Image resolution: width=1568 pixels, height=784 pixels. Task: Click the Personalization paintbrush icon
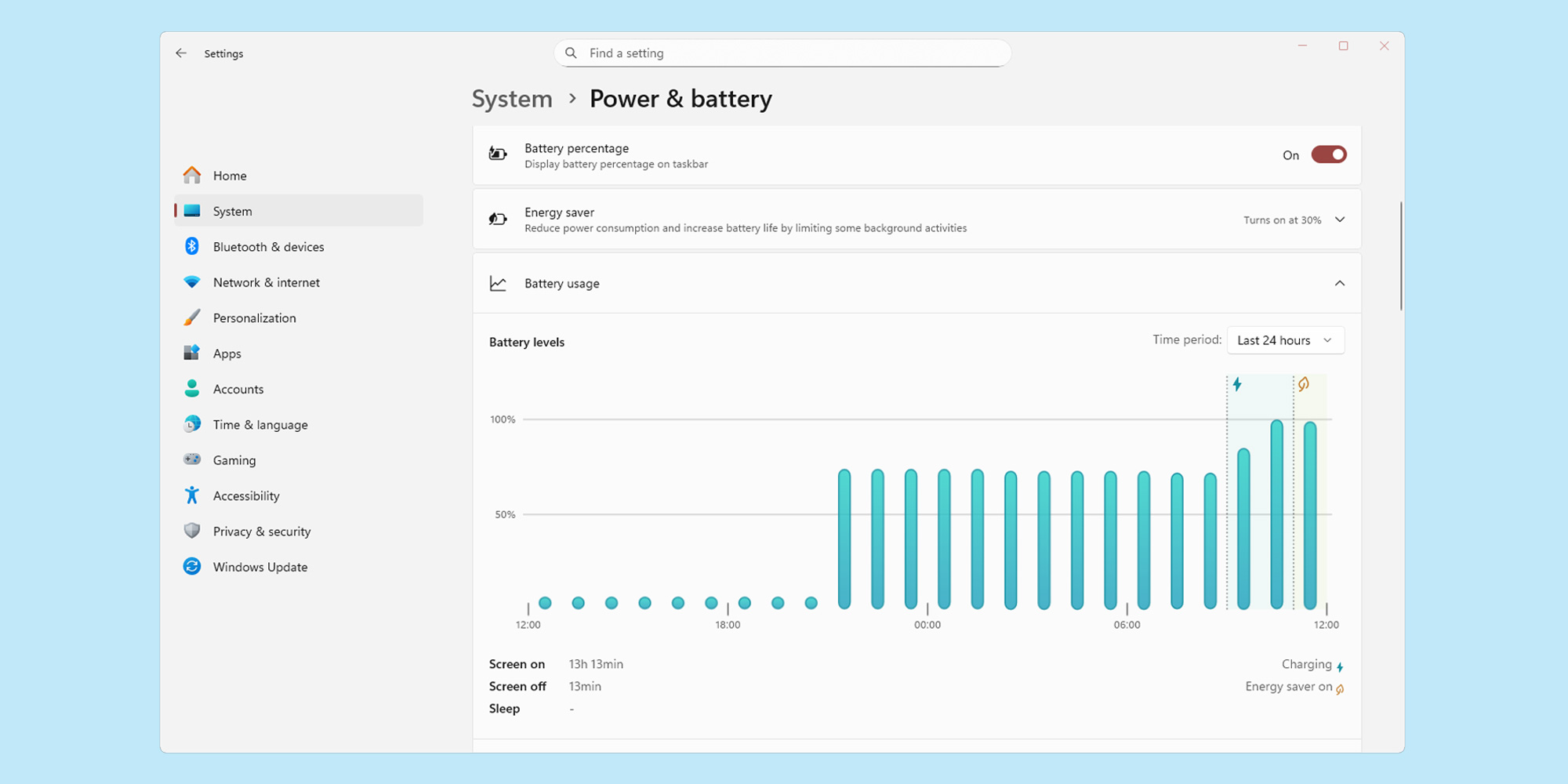[x=191, y=318]
